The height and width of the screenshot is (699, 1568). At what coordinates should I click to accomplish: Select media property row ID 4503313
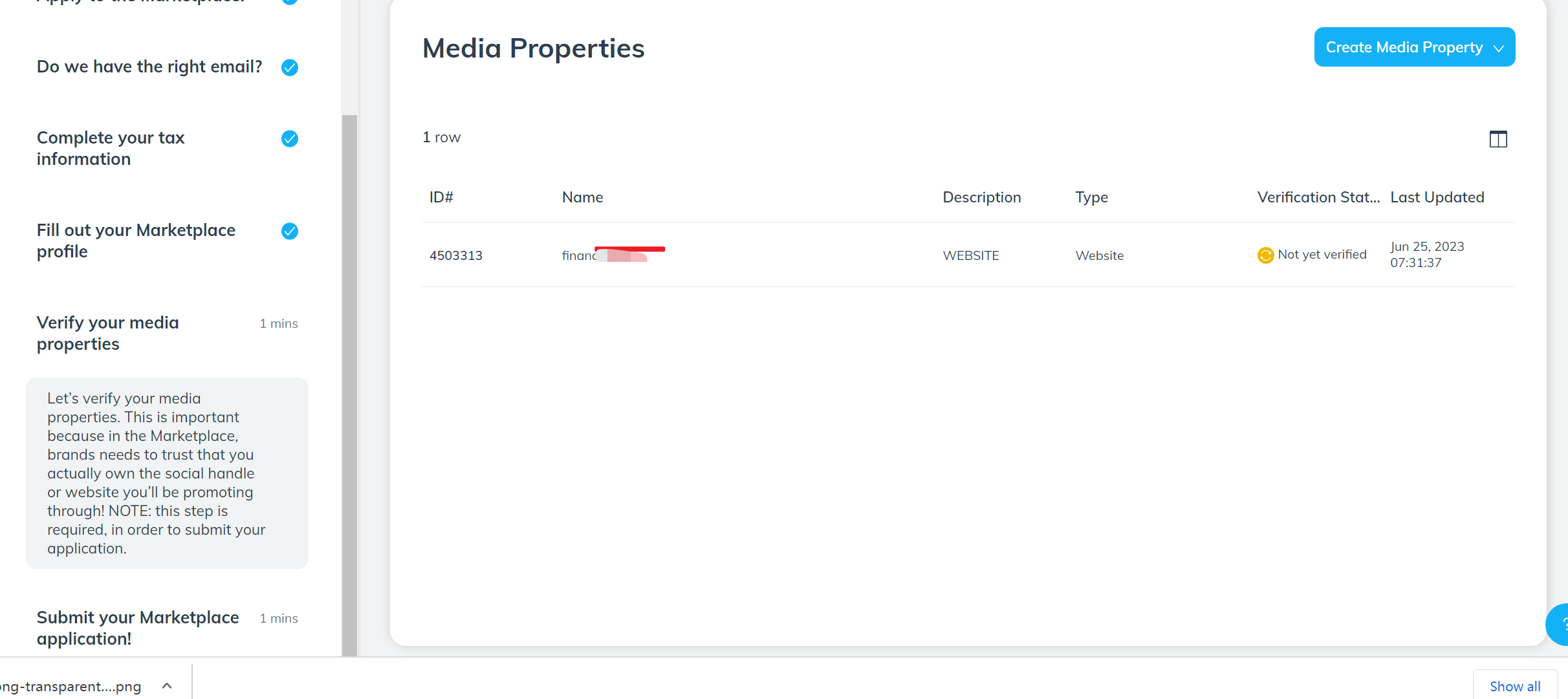456,255
